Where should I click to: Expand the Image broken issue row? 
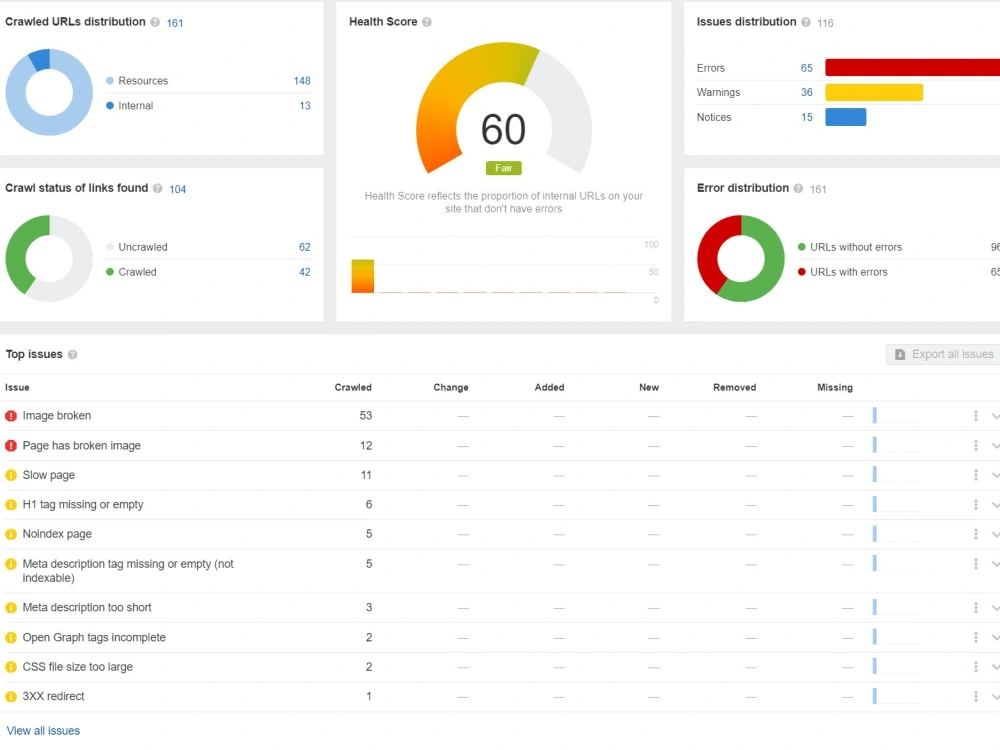[995, 416]
